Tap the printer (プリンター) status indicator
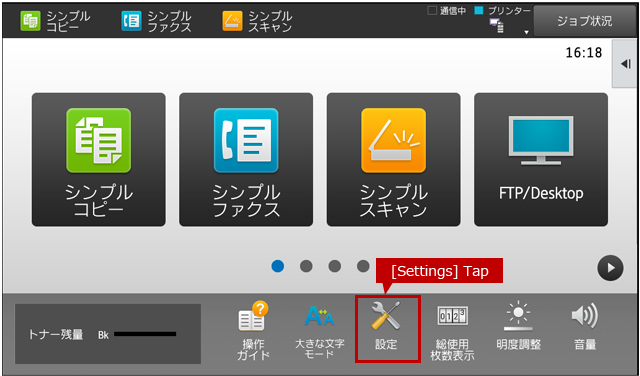This screenshot has width=640, height=376. tap(503, 11)
